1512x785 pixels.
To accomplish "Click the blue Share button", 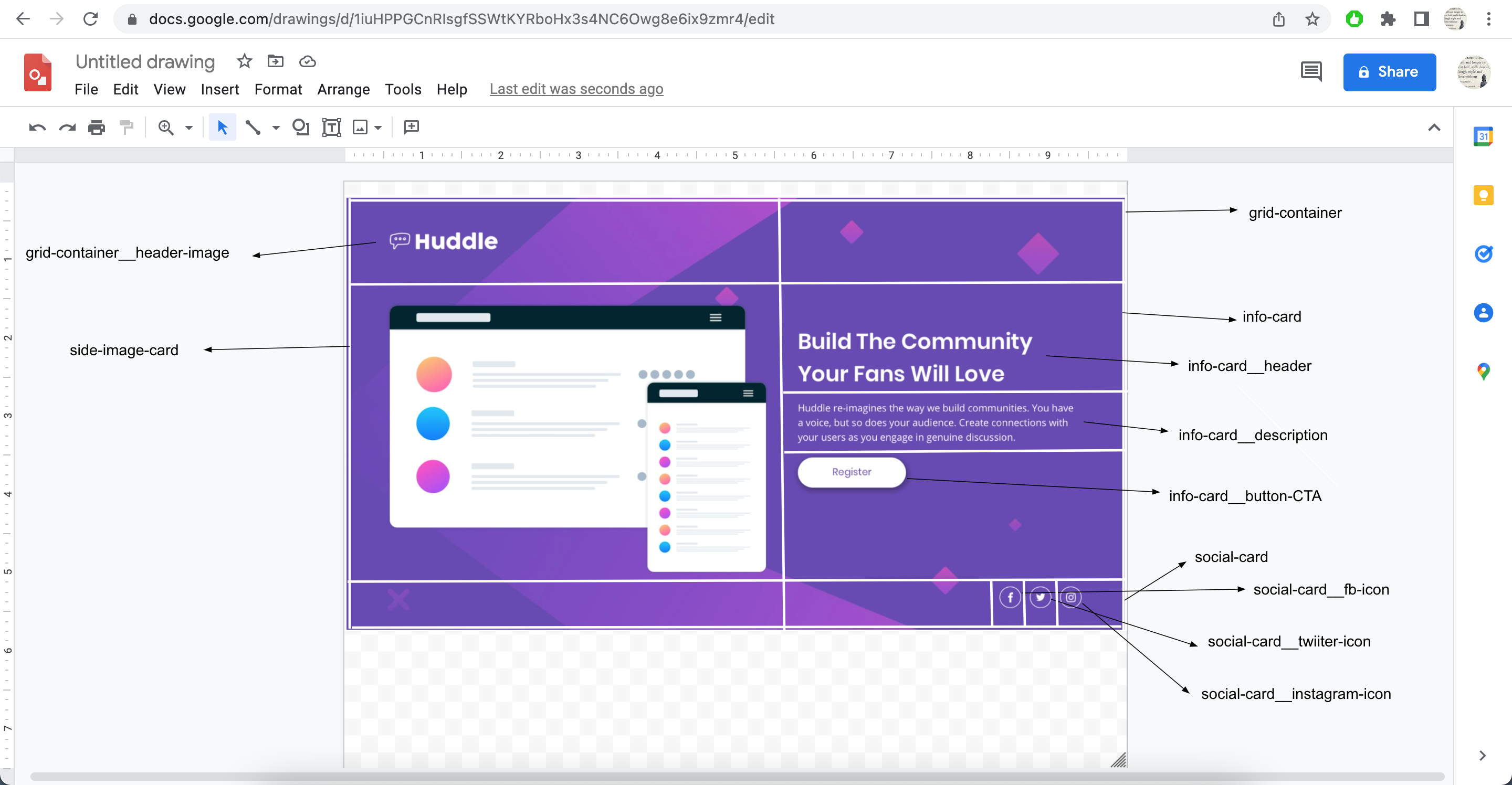I will tap(1389, 72).
